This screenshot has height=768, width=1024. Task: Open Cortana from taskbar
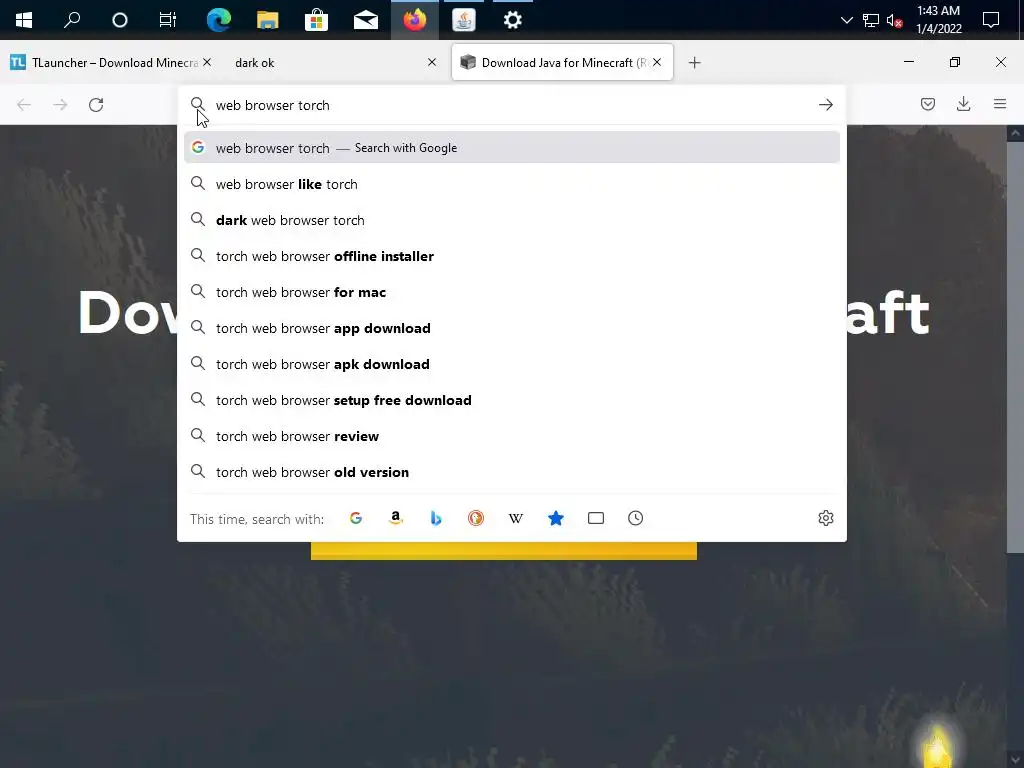click(120, 20)
